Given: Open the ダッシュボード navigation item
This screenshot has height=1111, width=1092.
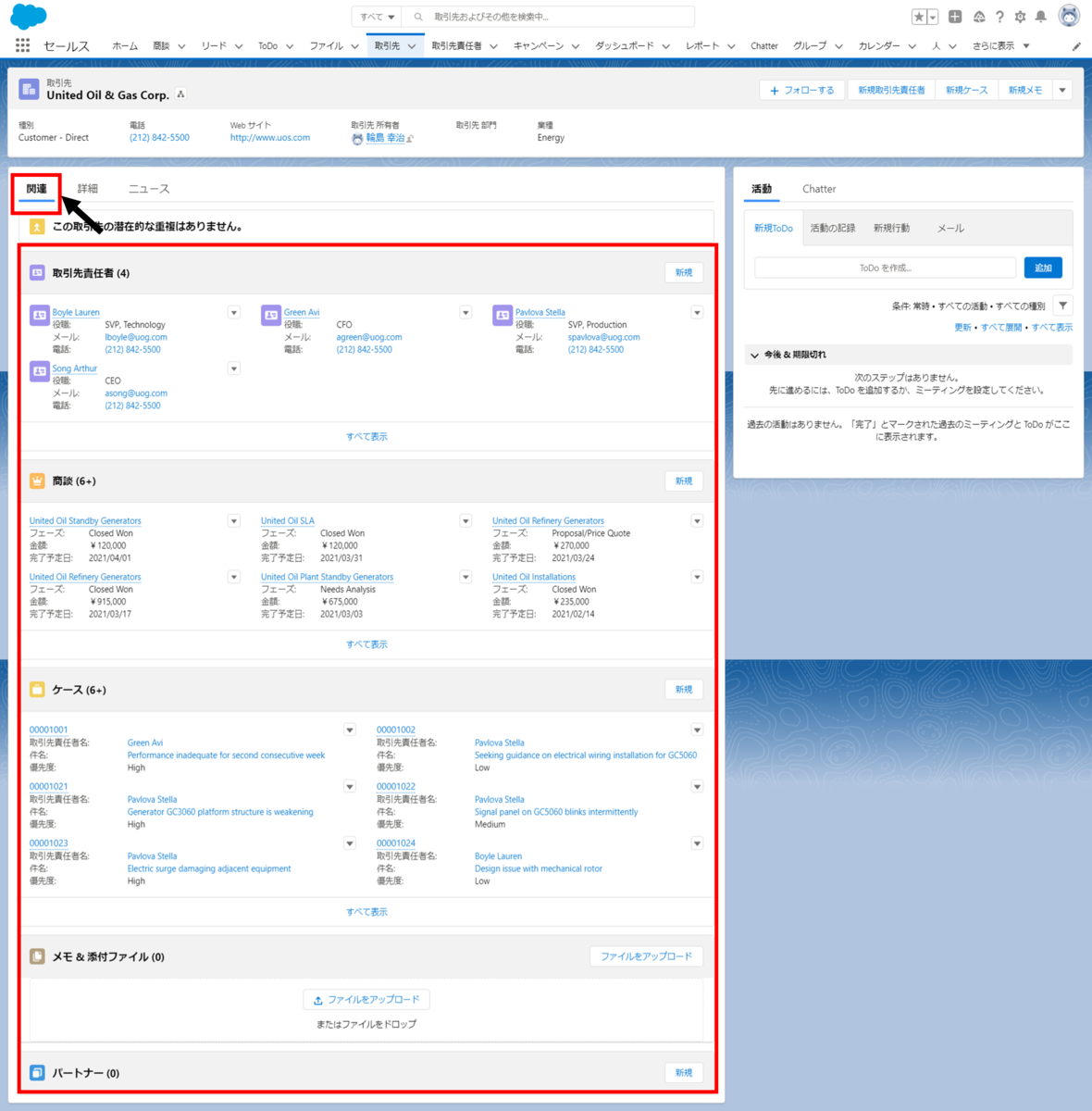Looking at the screenshot, I should point(625,46).
